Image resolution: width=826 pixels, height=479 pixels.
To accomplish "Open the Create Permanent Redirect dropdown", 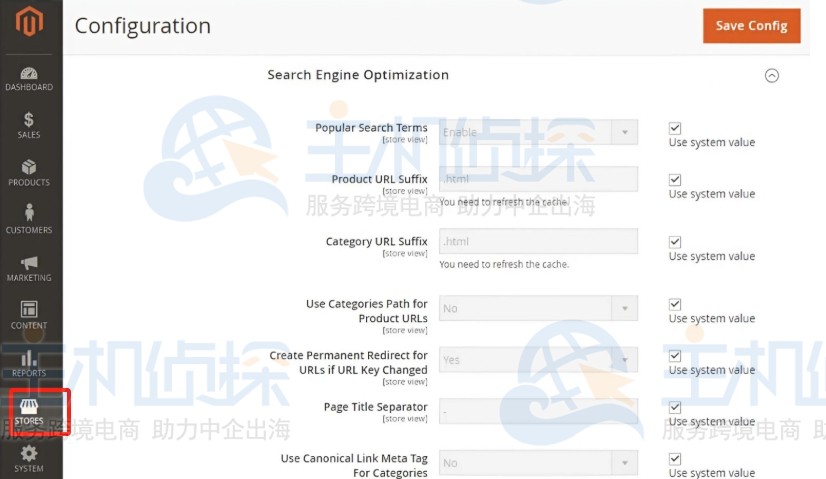I will (x=538, y=360).
